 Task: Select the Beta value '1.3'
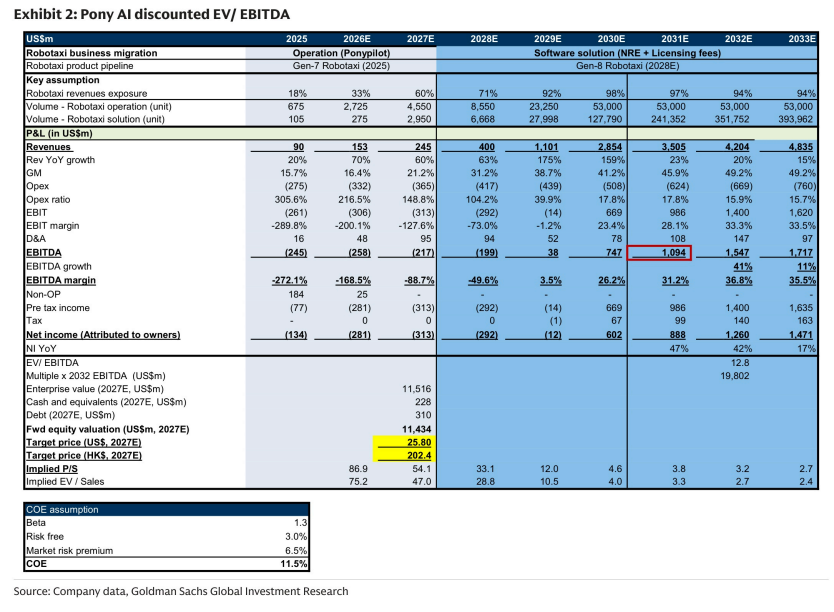pos(301,523)
